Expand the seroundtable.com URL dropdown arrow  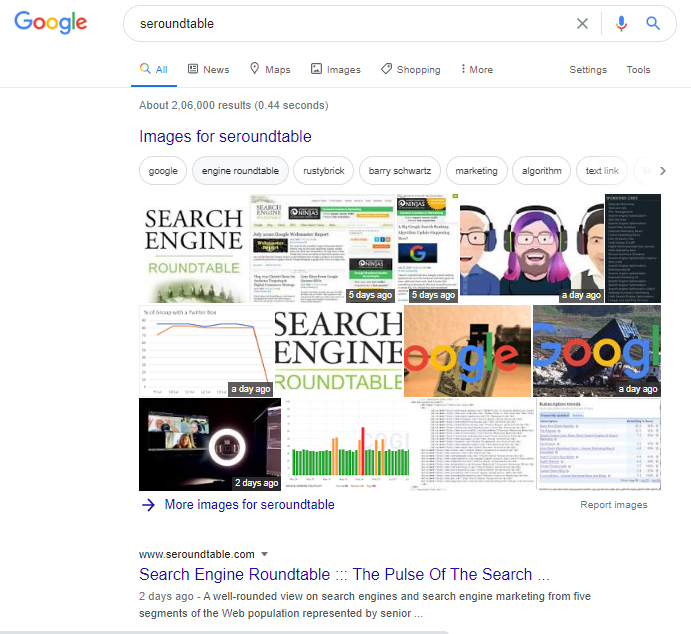265,554
